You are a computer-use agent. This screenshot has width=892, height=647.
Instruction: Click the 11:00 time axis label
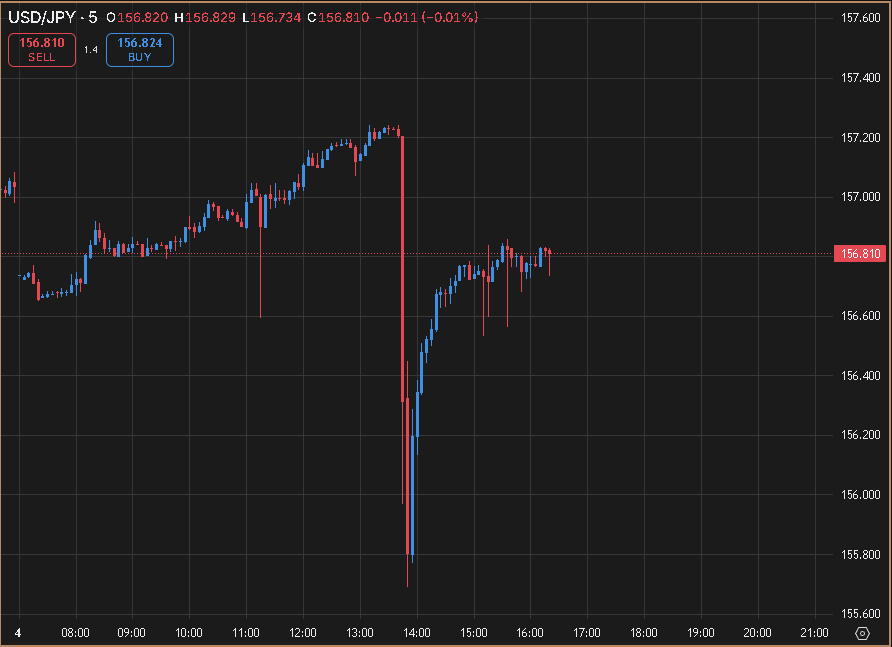[246, 633]
